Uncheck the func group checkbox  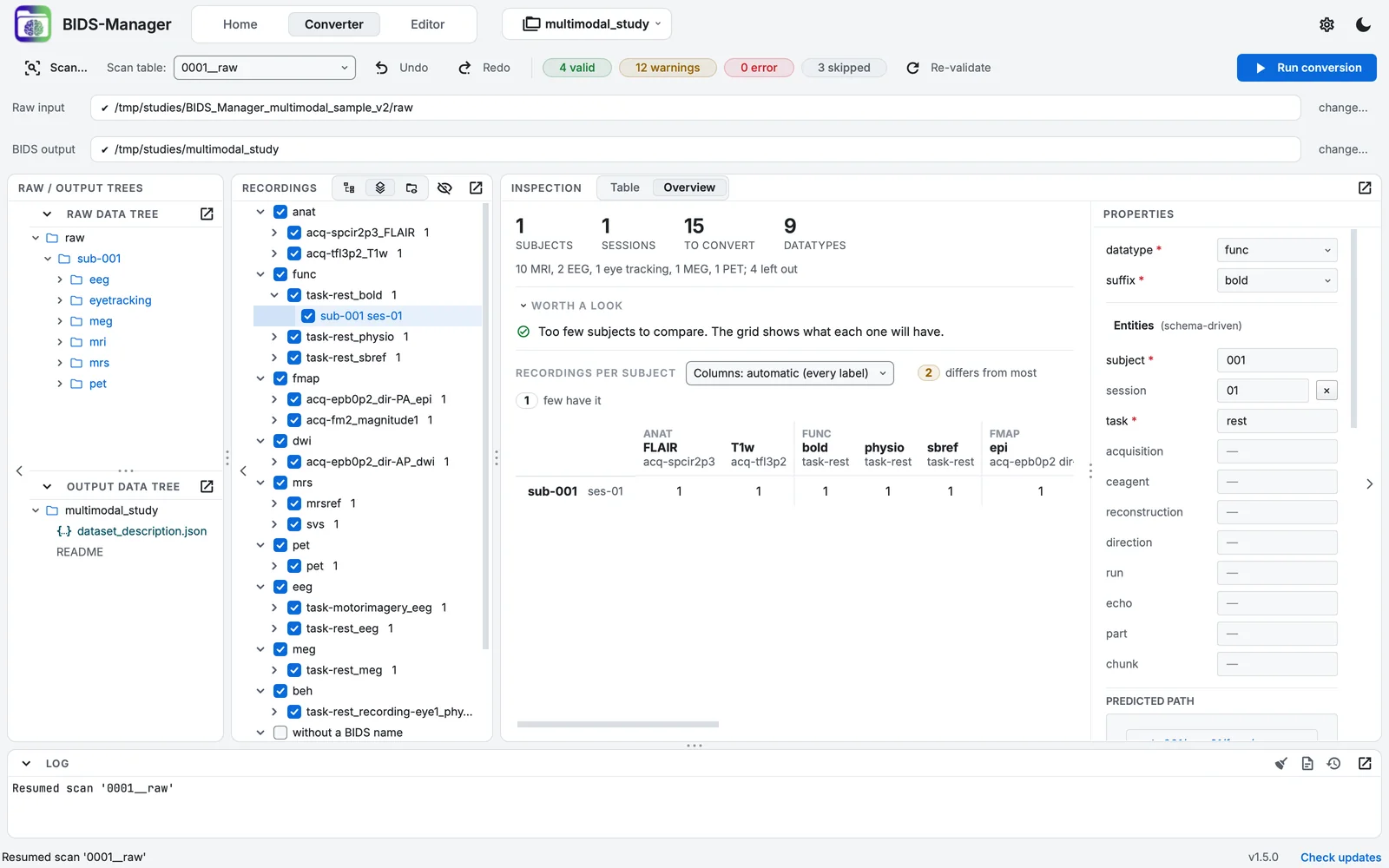coord(280,274)
